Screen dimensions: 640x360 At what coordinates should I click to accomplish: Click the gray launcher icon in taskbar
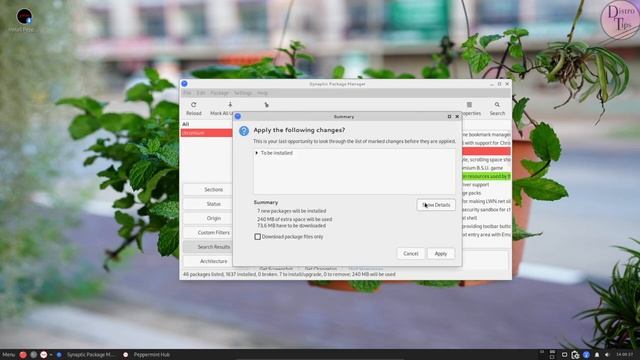coord(33,355)
